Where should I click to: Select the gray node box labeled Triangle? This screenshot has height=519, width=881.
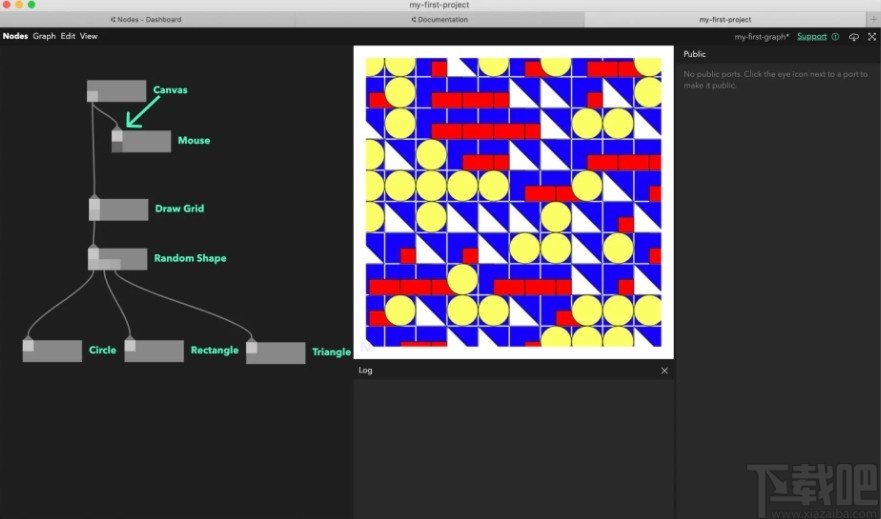pos(276,353)
